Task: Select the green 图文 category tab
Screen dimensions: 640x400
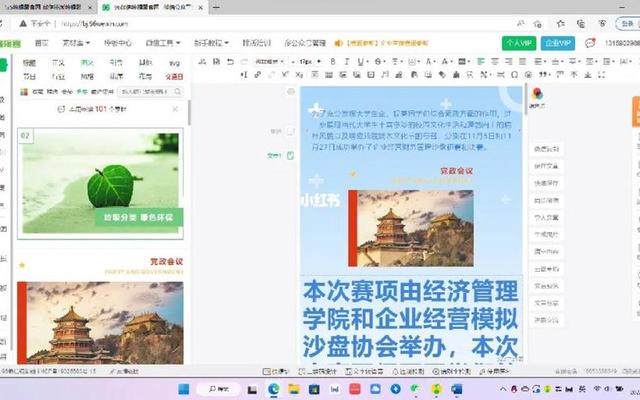Action: (x=87, y=63)
